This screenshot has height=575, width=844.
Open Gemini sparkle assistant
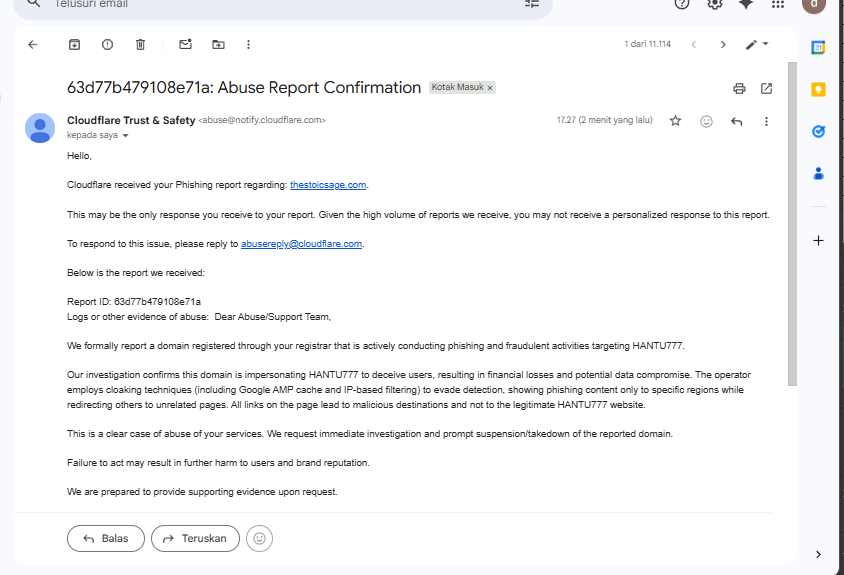(x=745, y=4)
